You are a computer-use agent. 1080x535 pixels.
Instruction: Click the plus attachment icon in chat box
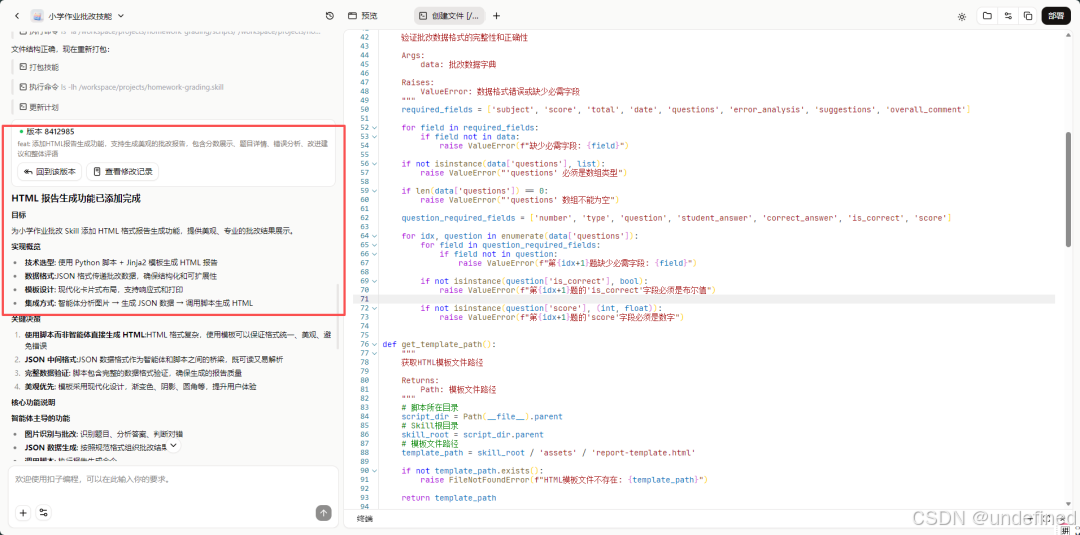pyautogui.click(x=23, y=512)
